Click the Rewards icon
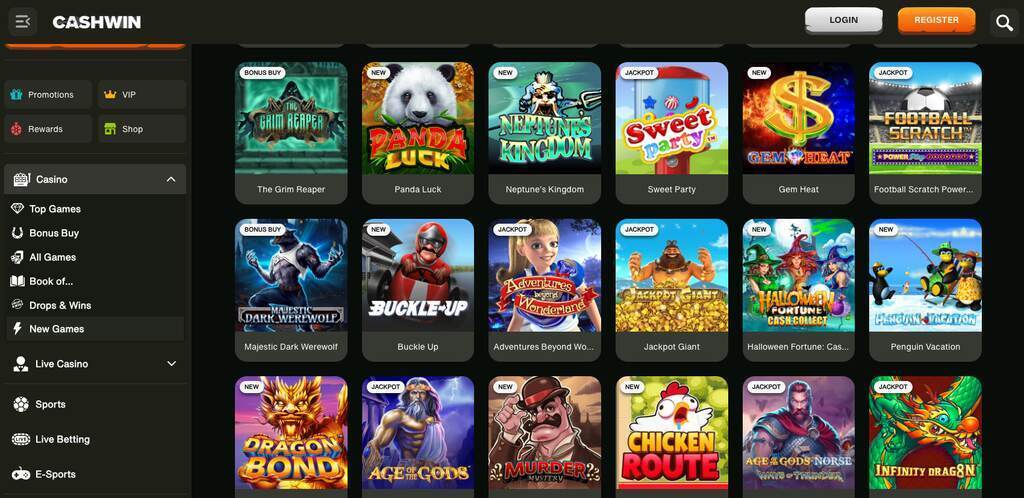 16,129
